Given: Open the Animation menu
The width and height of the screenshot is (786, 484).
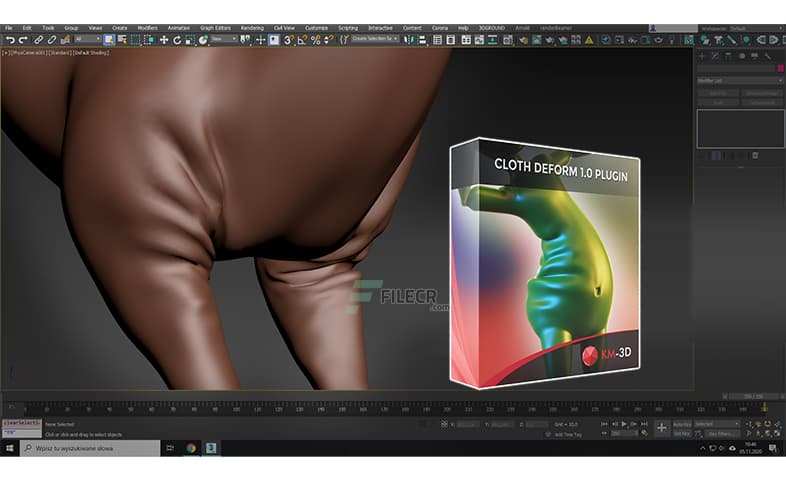Looking at the screenshot, I should pyautogui.click(x=178, y=28).
